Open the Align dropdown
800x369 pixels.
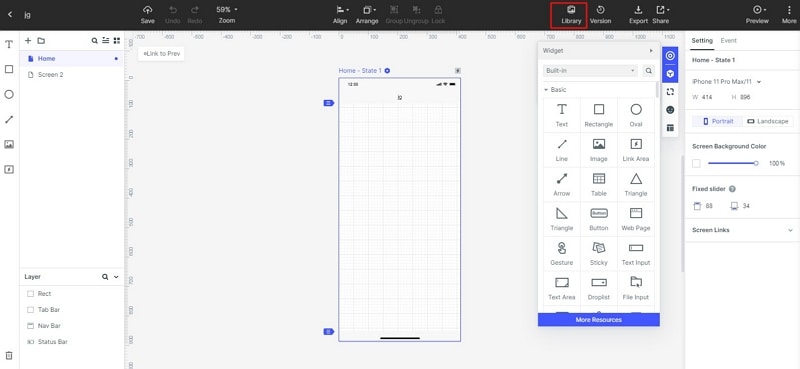[x=340, y=15]
